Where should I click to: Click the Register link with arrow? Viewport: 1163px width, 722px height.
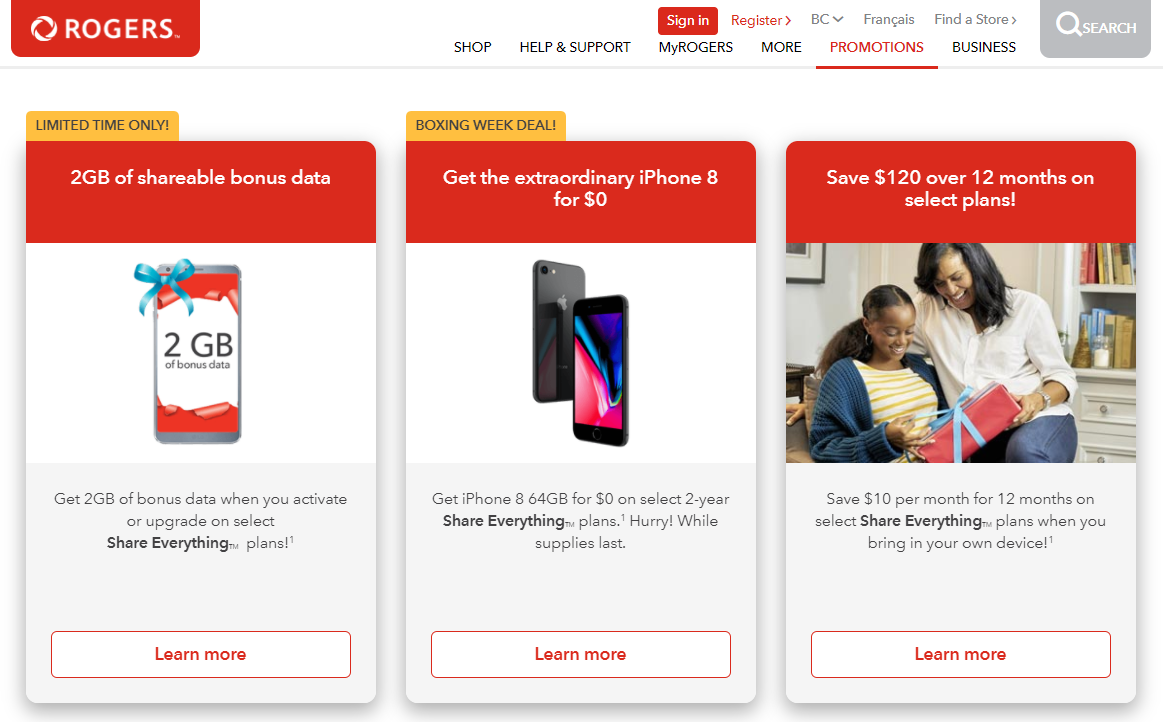coord(761,20)
